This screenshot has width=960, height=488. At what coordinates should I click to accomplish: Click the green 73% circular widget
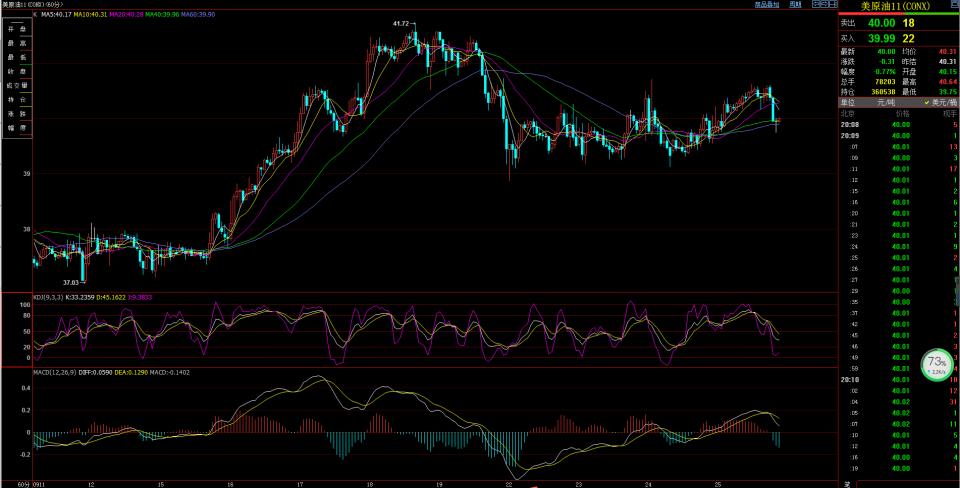click(937, 364)
